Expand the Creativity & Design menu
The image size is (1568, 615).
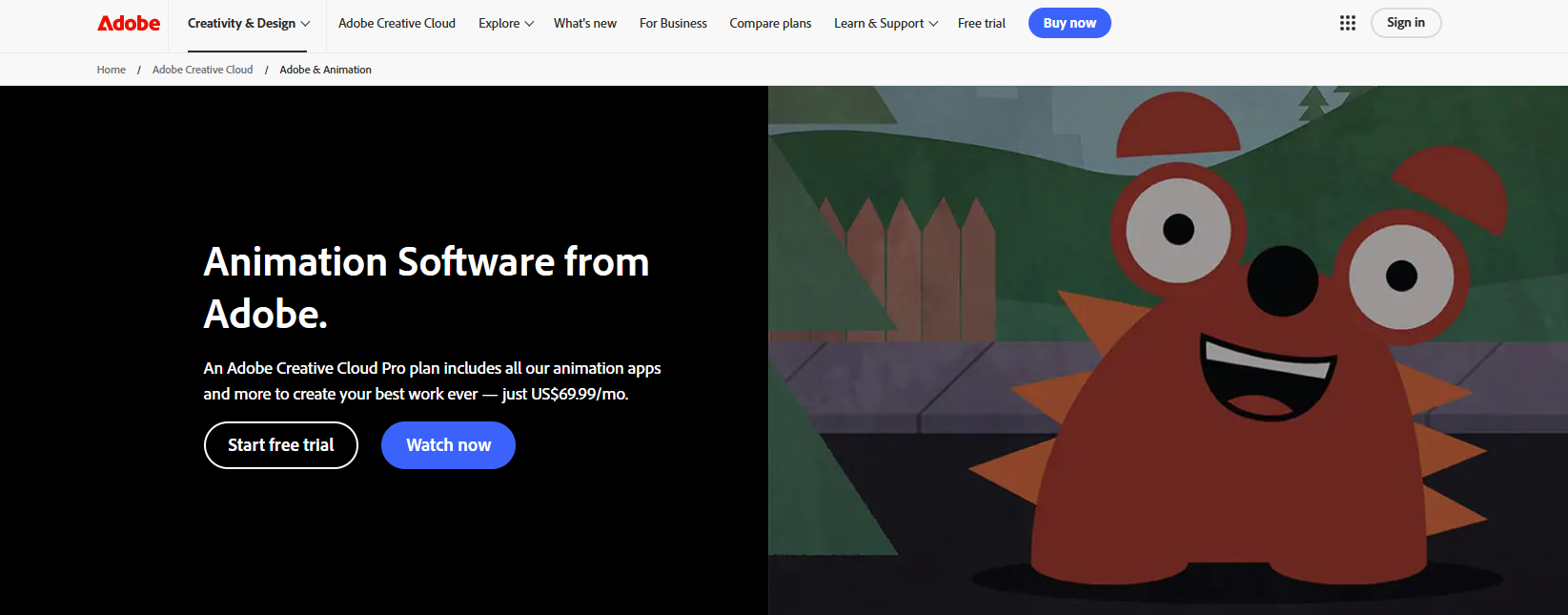click(248, 23)
